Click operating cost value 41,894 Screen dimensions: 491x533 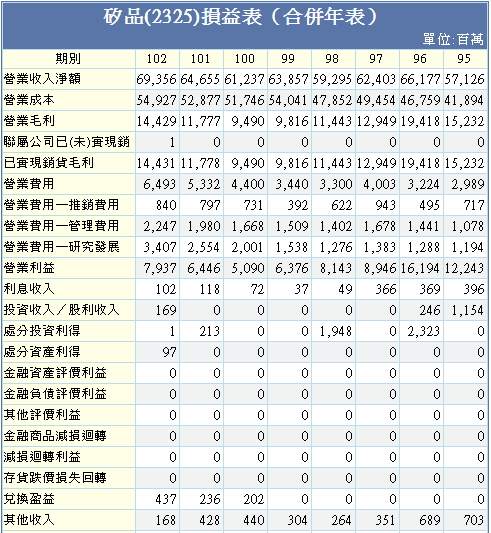pyautogui.click(x=464, y=101)
